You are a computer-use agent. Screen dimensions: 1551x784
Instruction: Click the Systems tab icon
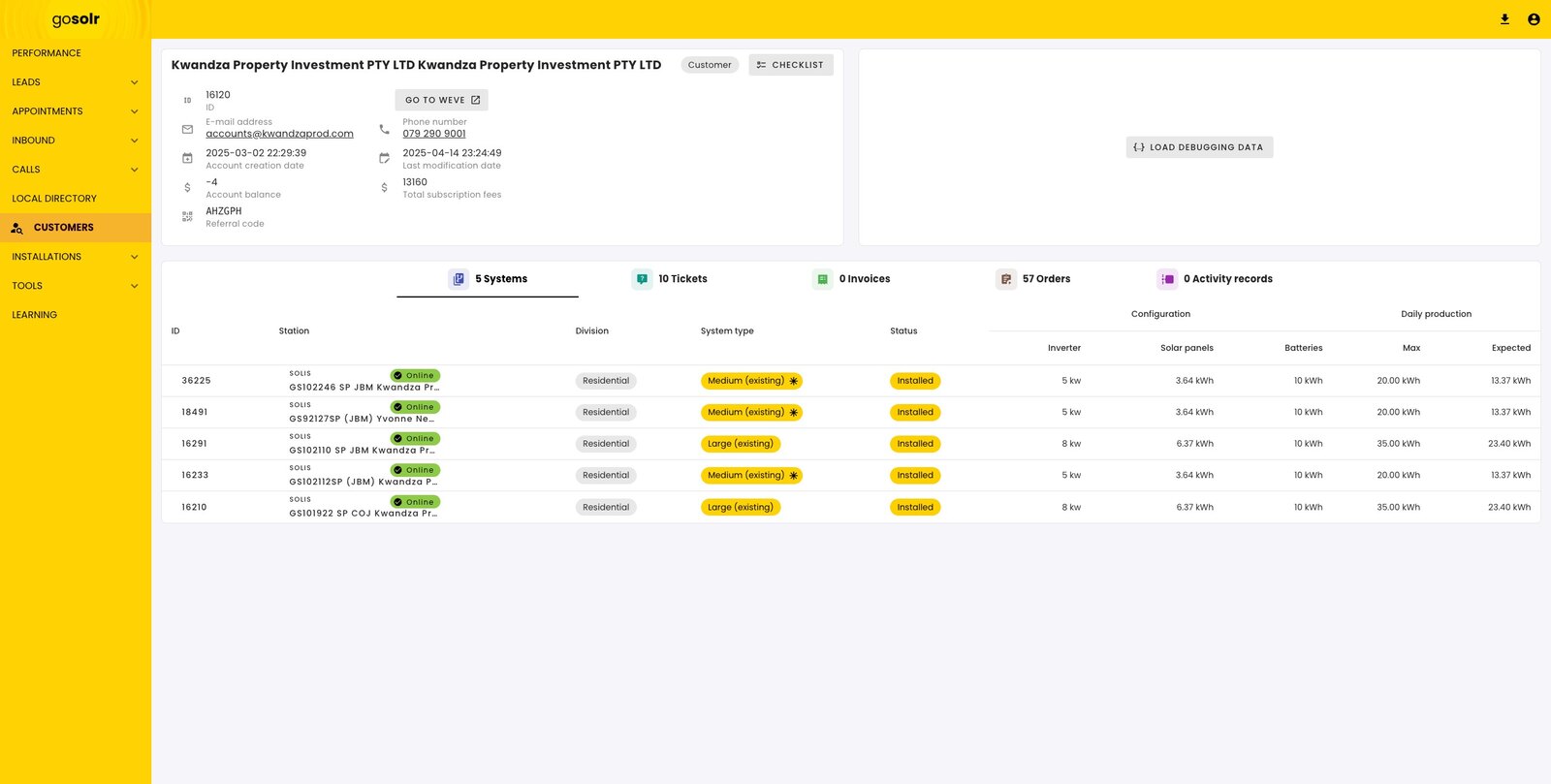pyautogui.click(x=459, y=279)
